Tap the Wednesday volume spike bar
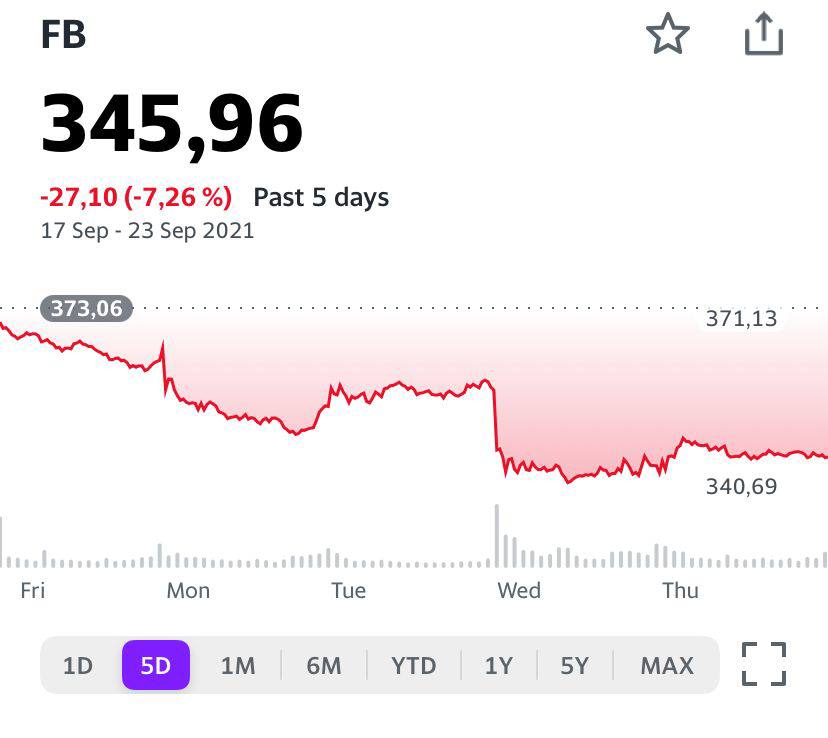Viewport: 828px width, 738px height. [x=496, y=536]
